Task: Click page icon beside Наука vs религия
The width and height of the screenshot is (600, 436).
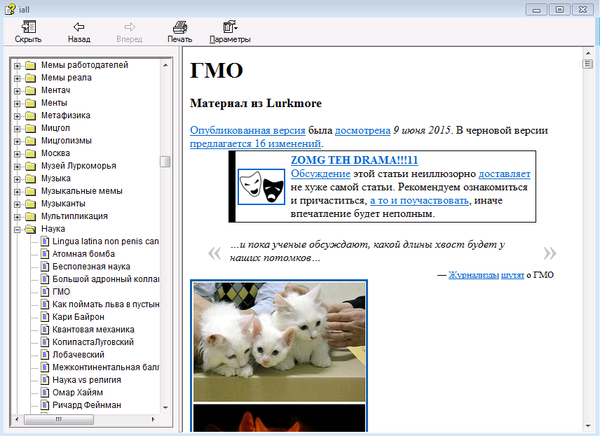Action: click(45, 380)
